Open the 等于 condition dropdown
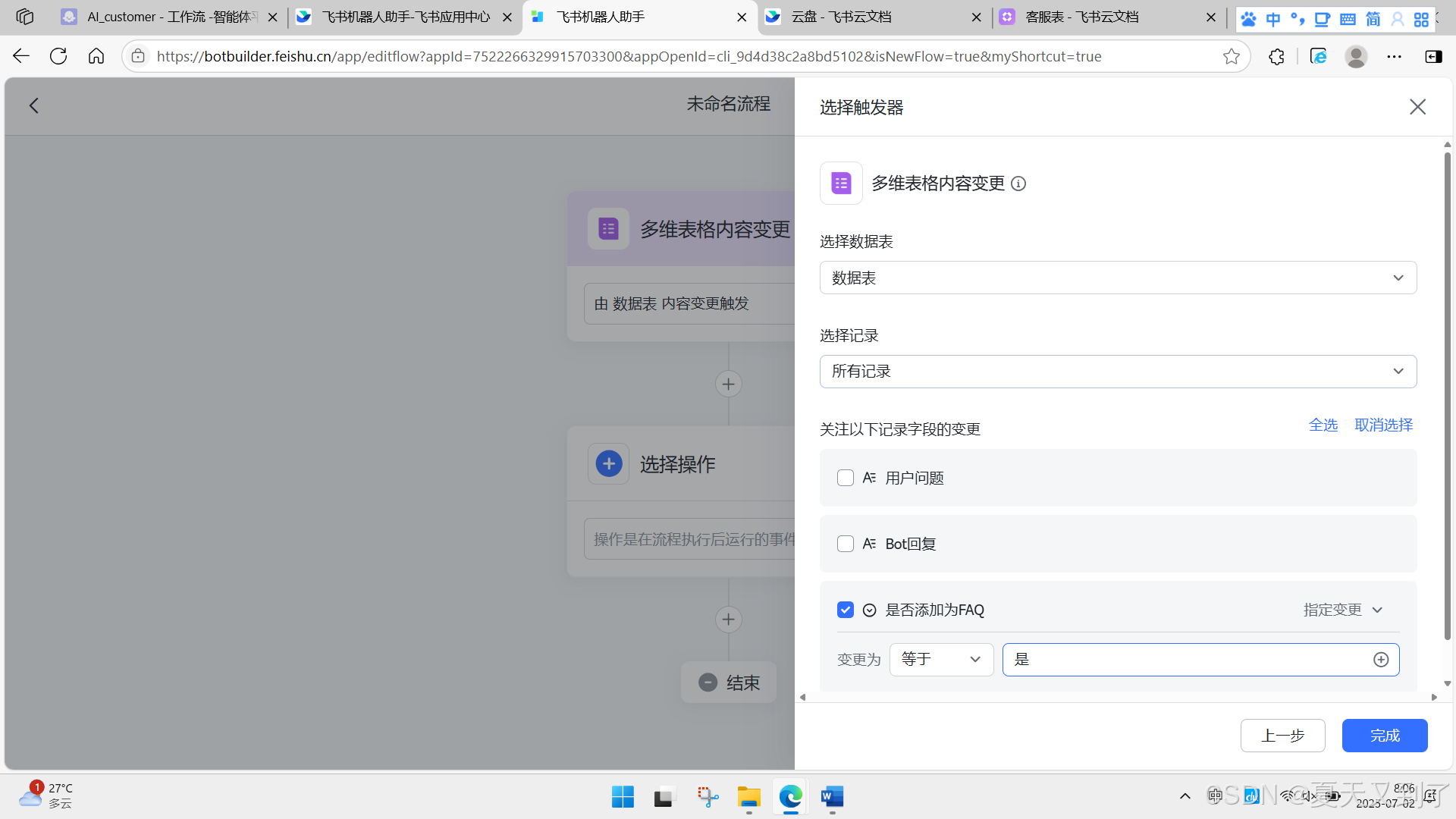 941,660
